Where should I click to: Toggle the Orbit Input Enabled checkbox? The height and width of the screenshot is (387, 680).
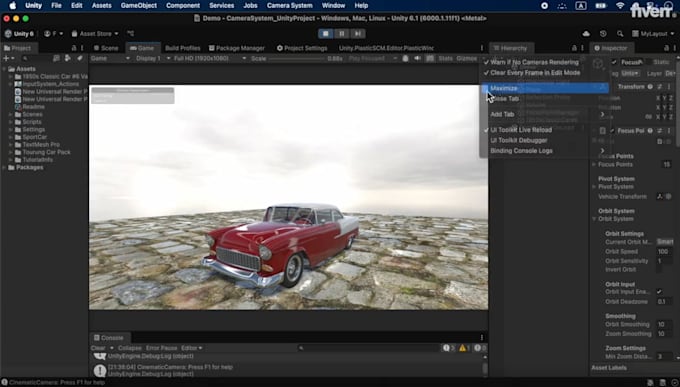(x=659, y=292)
